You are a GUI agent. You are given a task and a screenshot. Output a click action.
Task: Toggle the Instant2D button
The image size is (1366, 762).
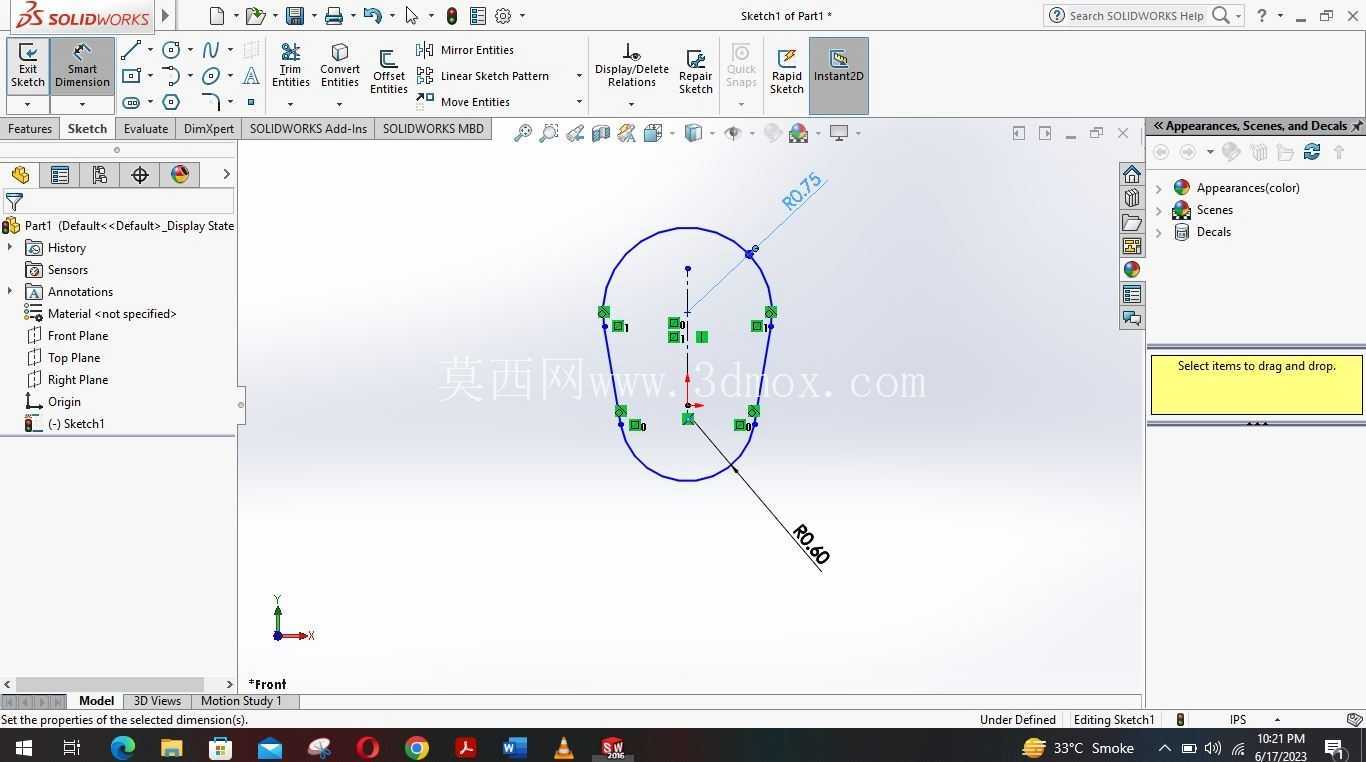coord(838,76)
